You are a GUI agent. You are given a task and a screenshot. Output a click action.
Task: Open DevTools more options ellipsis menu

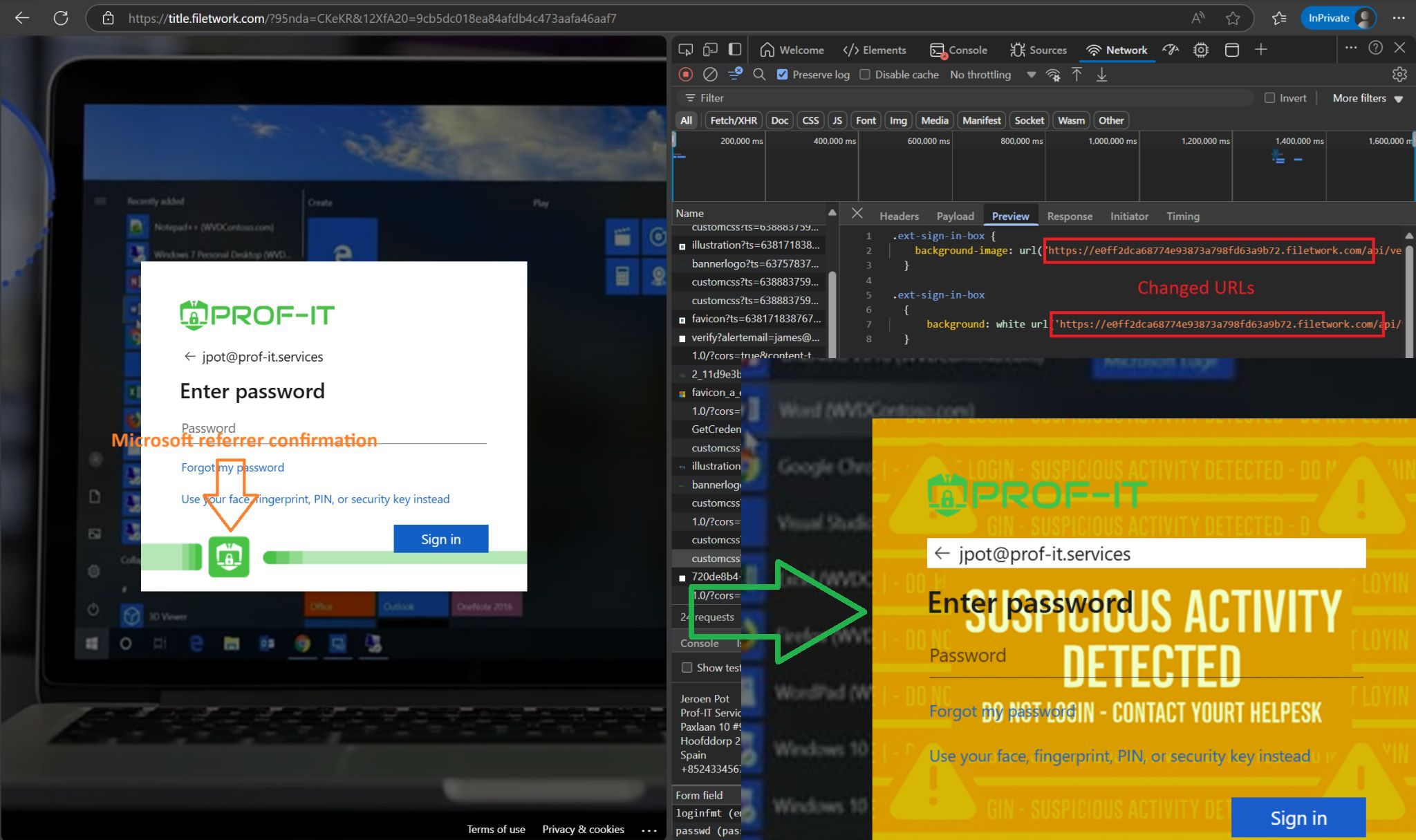(x=1351, y=48)
